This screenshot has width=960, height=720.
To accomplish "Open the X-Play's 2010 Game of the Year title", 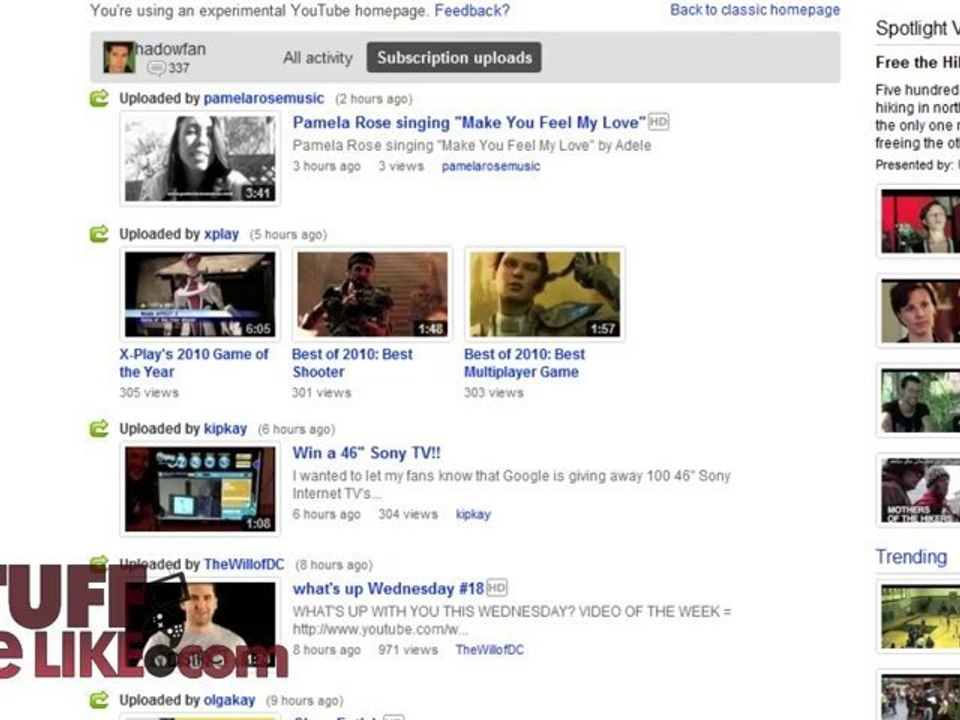I will pos(194,363).
